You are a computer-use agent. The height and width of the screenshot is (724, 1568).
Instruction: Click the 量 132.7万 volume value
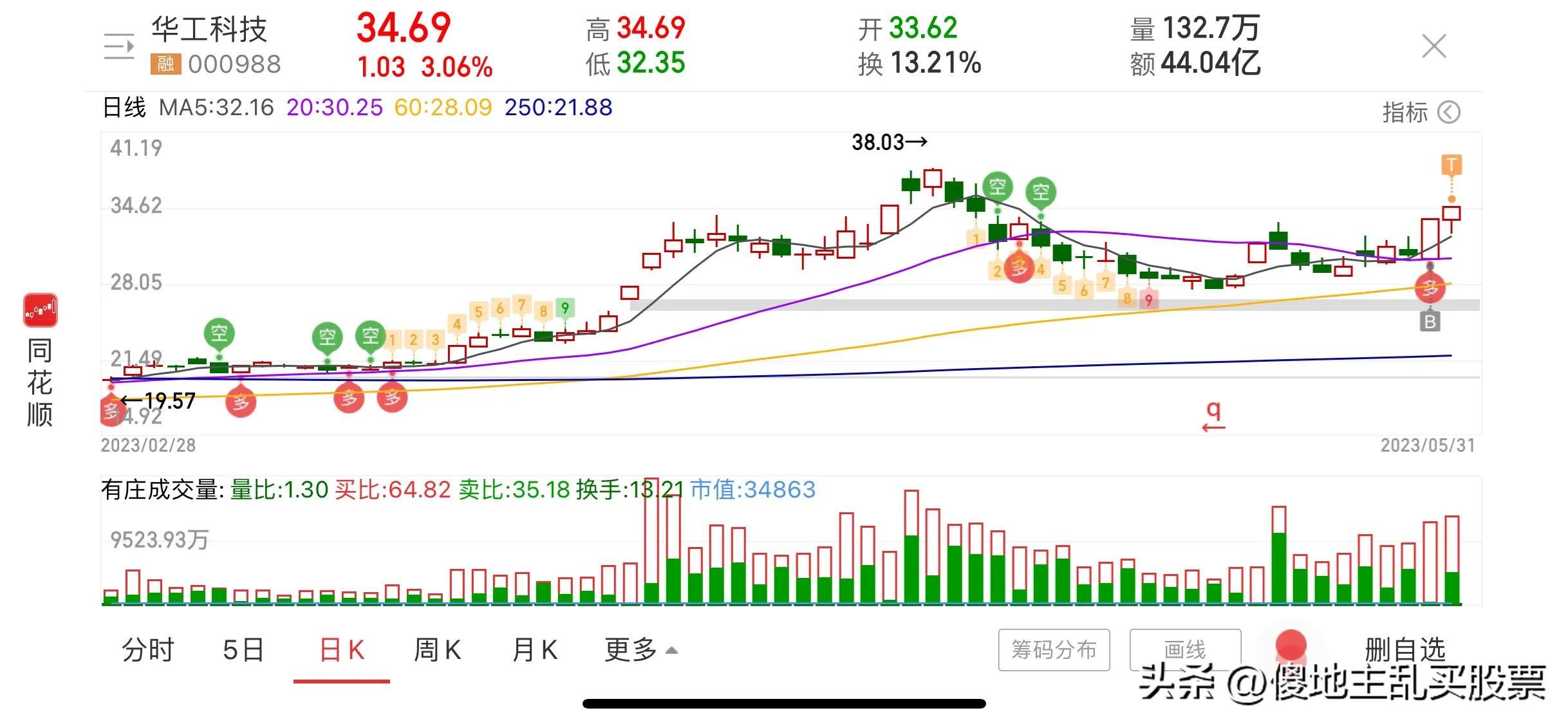(1195, 28)
